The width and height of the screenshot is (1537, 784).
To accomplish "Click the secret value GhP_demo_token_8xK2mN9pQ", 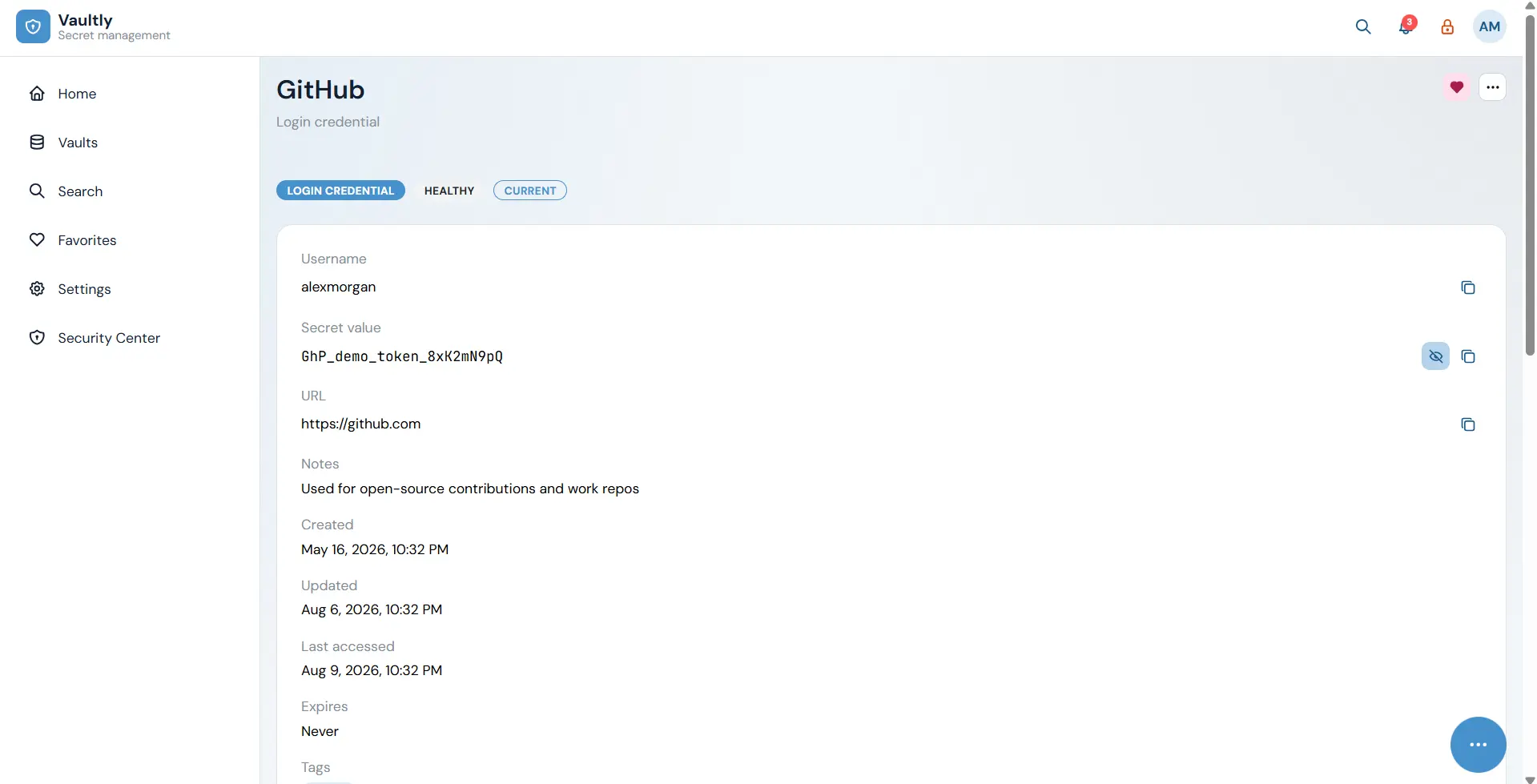I will pyautogui.click(x=402, y=356).
